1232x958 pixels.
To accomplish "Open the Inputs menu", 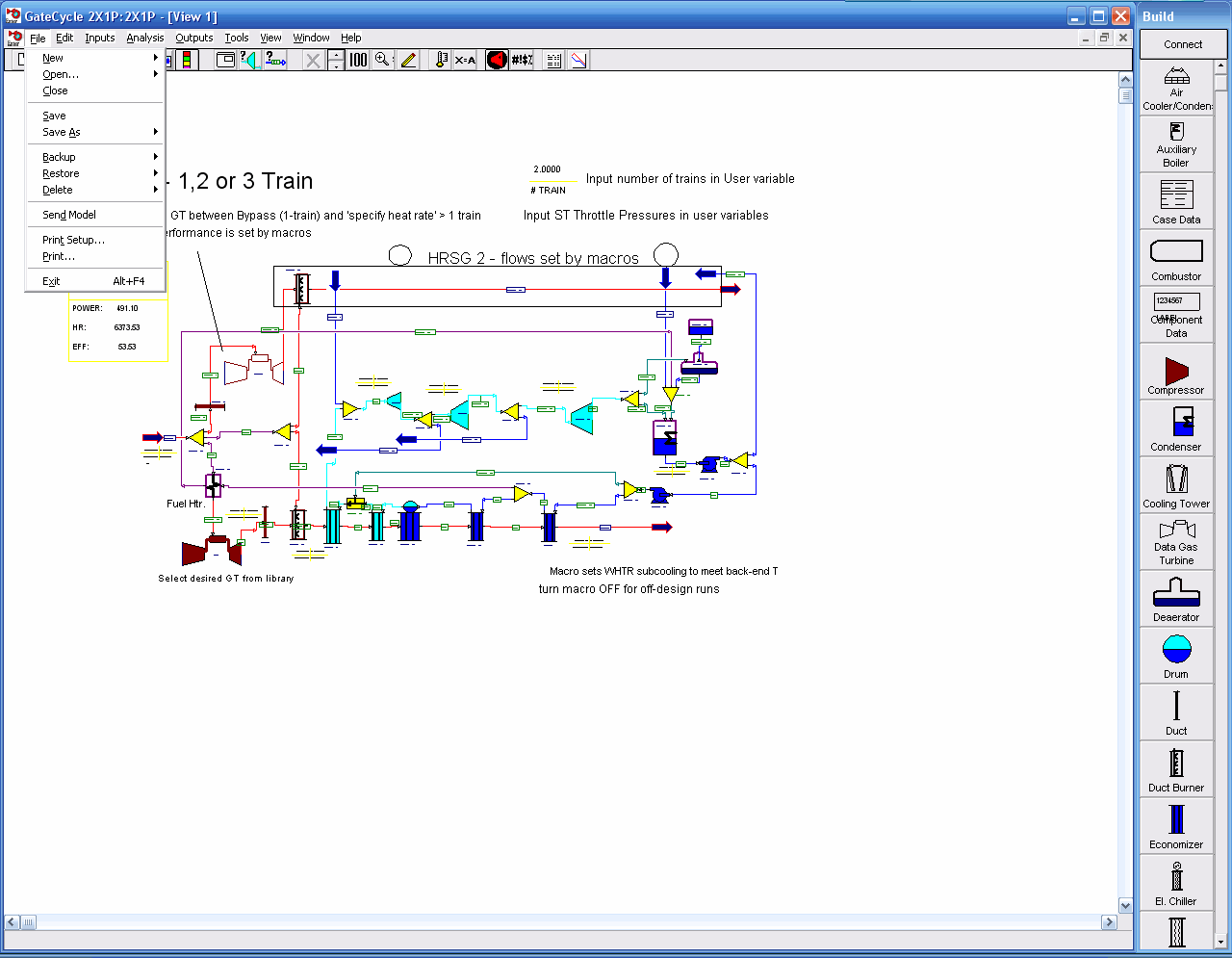I will tap(100, 38).
